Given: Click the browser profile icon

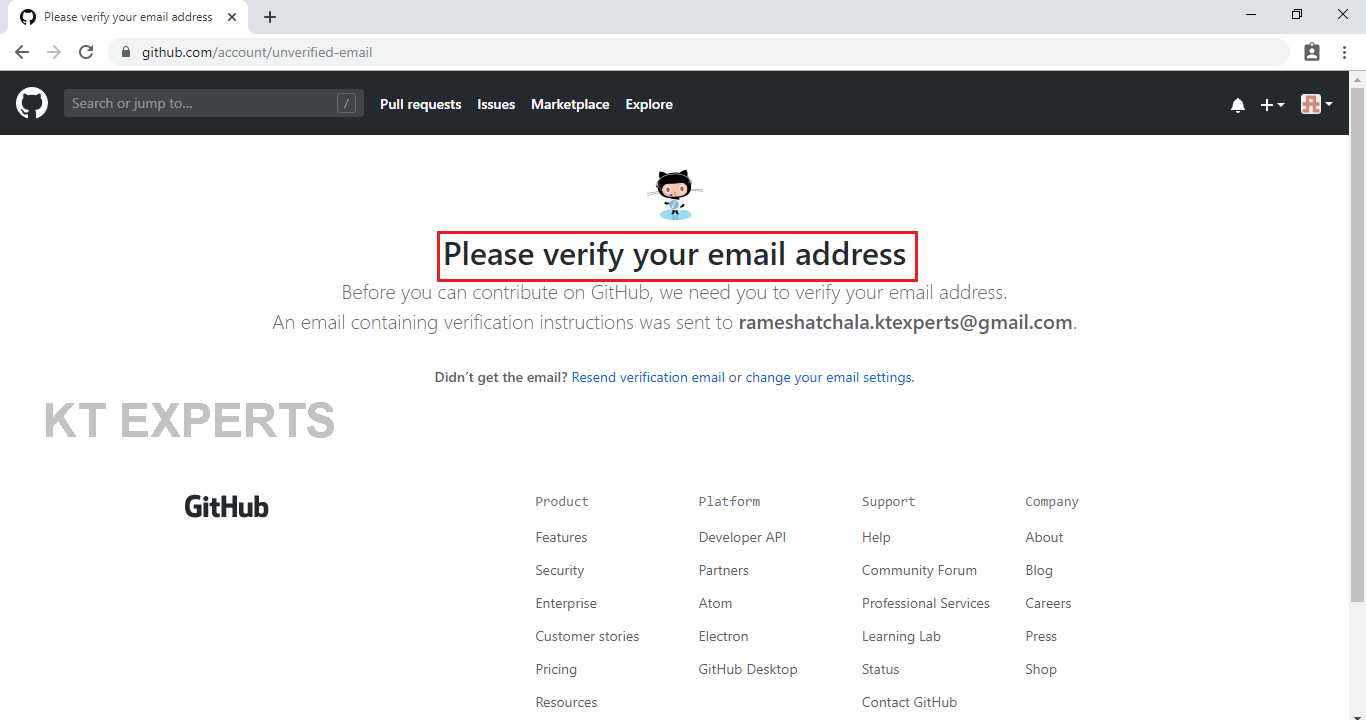Looking at the screenshot, I should coord(1312,52).
